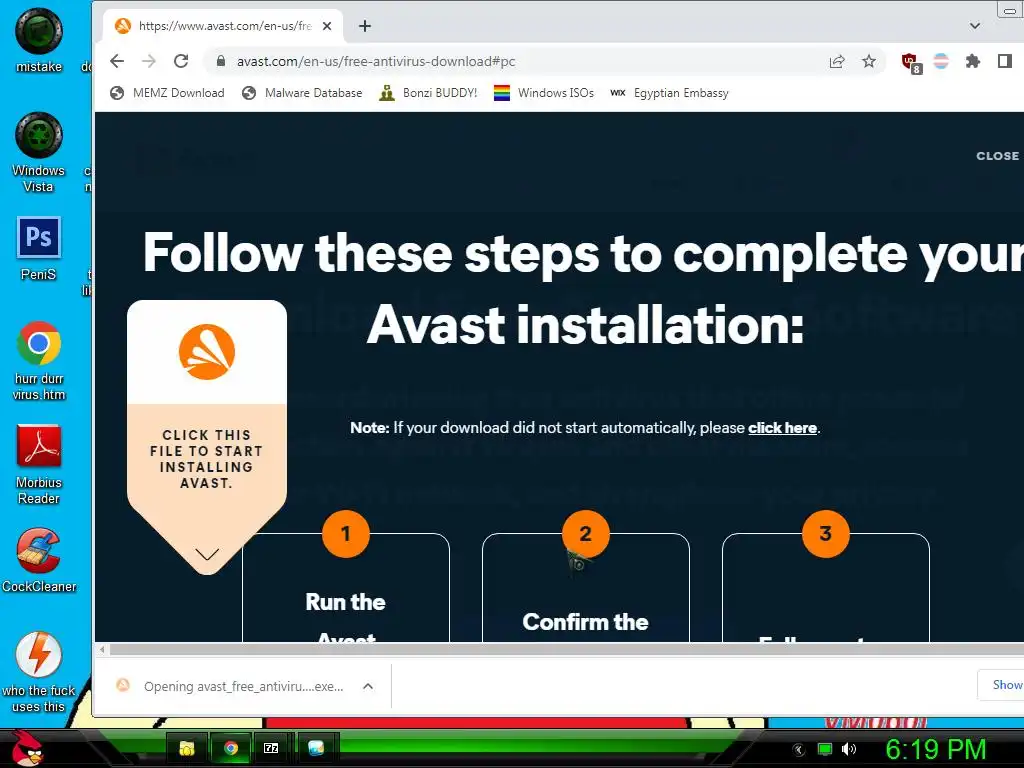
Task: Click the step 1 orange circle
Action: tap(346, 534)
